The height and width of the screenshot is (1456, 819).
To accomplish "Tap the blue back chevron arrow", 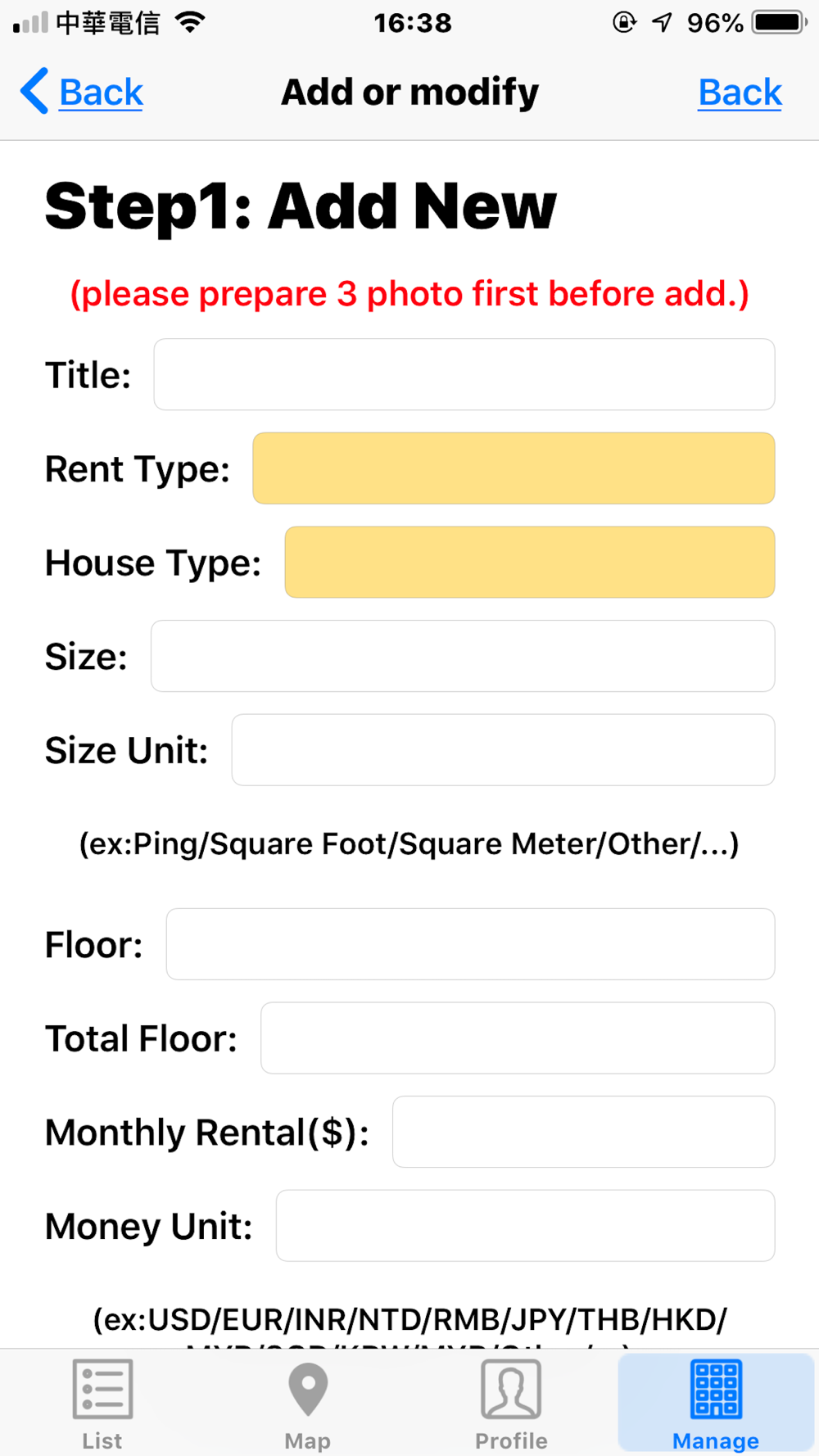I will pyautogui.click(x=35, y=91).
